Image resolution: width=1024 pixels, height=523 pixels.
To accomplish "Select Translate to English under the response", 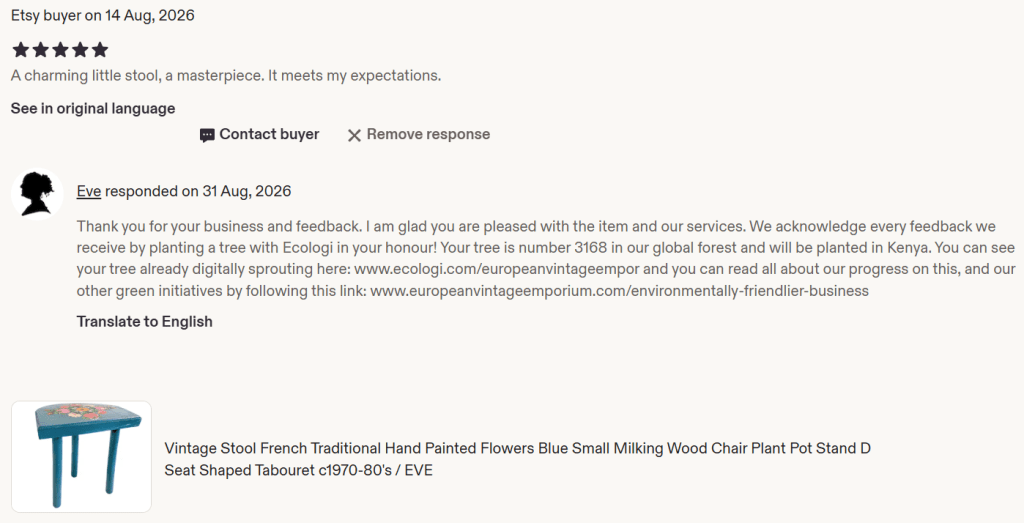I will tap(144, 321).
